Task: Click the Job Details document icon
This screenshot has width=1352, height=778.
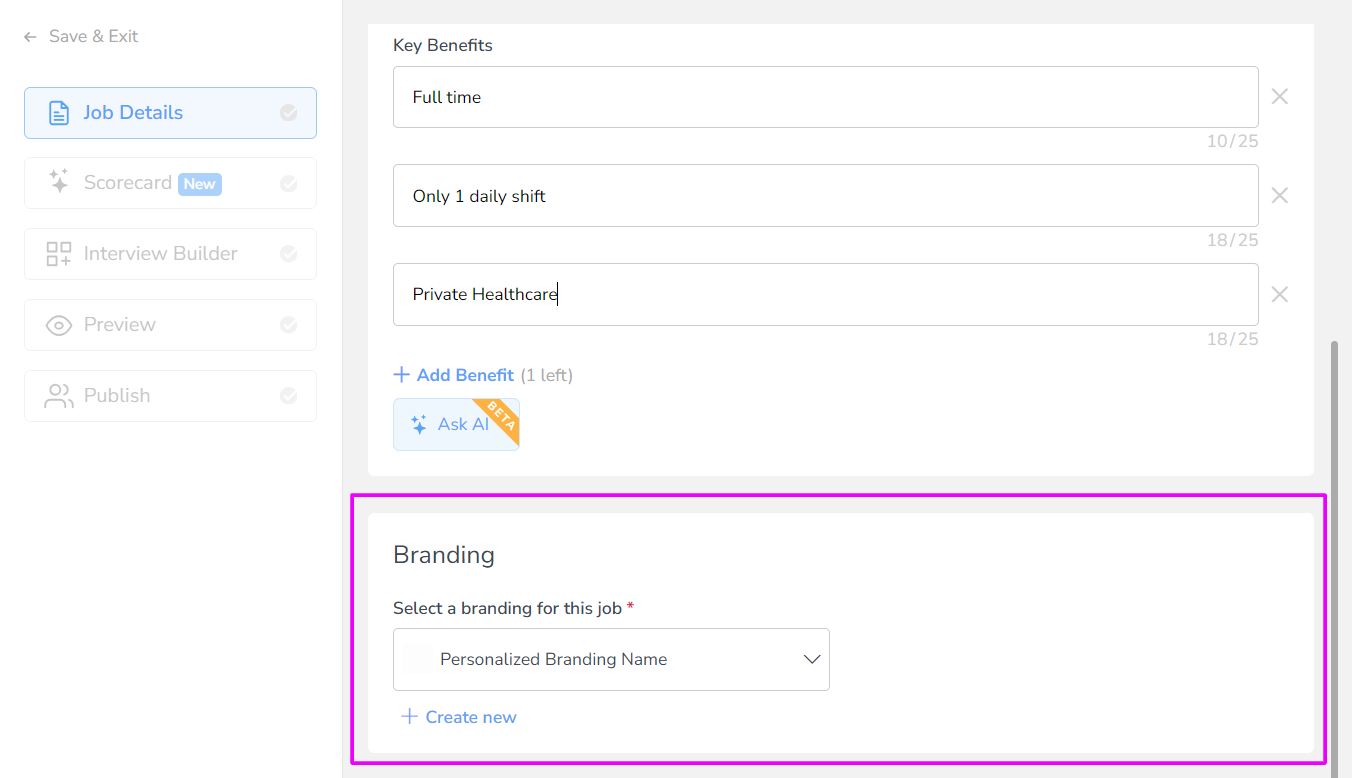Action: 59,113
